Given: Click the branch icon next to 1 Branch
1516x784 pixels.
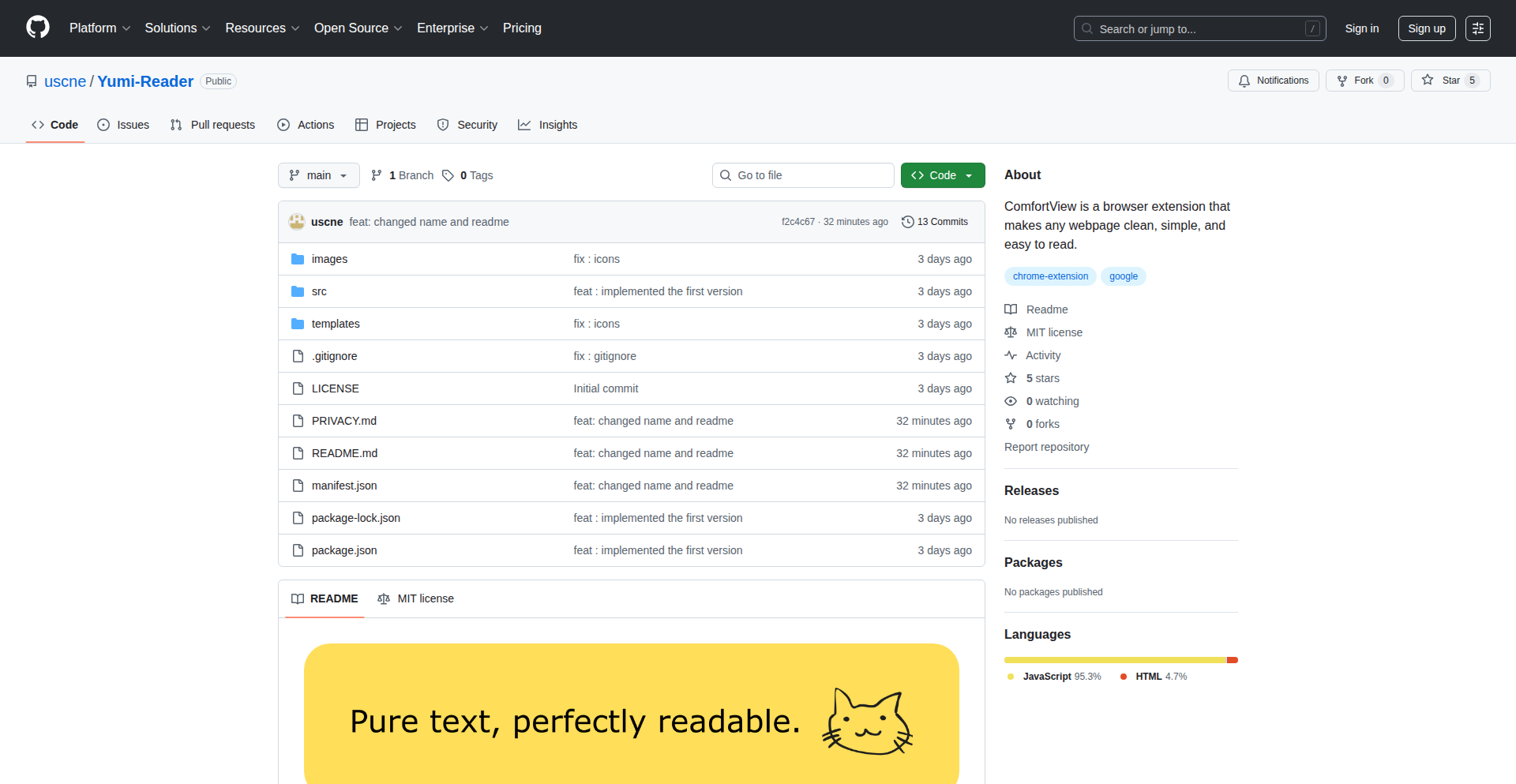Looking at the screenshot, I should click(377, 175).
